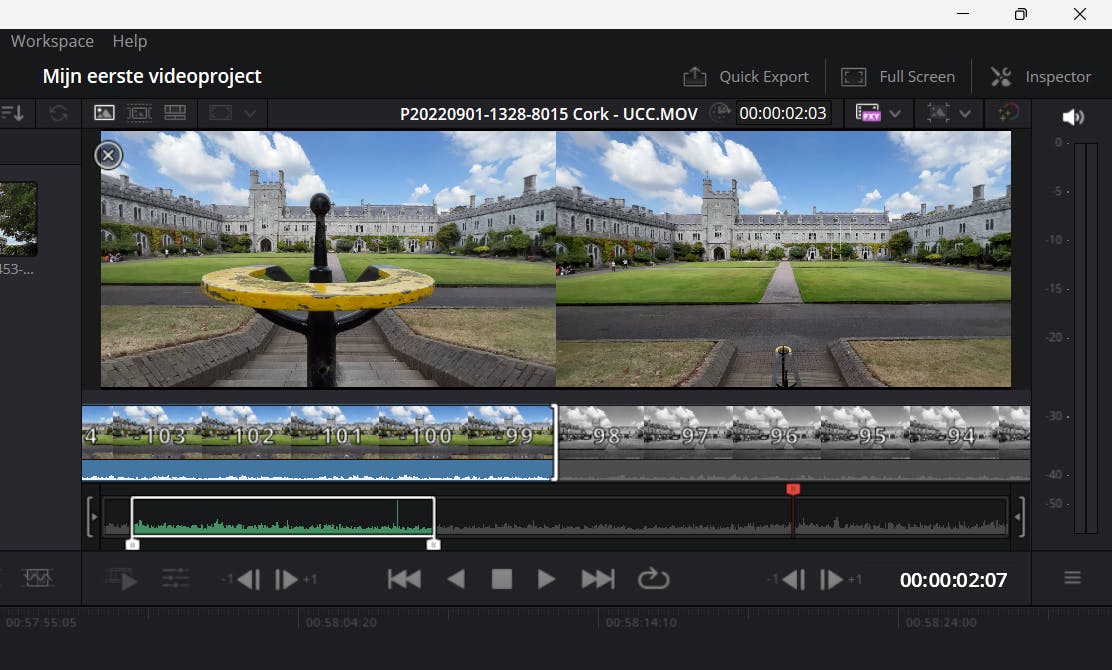Click the source timecode field 00:00:02:03
The width and height of the screenshot is (1112, 670).
click(783, 113)
